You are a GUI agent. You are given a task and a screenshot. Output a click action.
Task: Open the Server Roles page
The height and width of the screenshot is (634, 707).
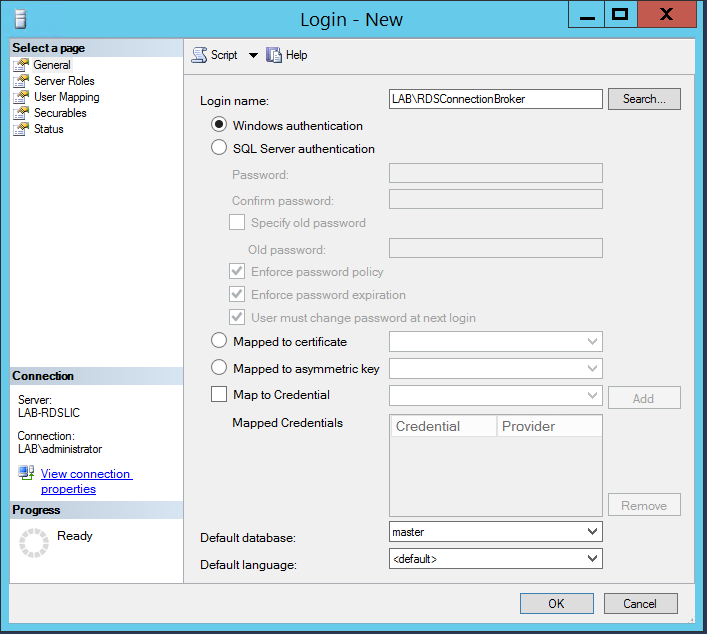pyautogui.click(x=64, y=81)
